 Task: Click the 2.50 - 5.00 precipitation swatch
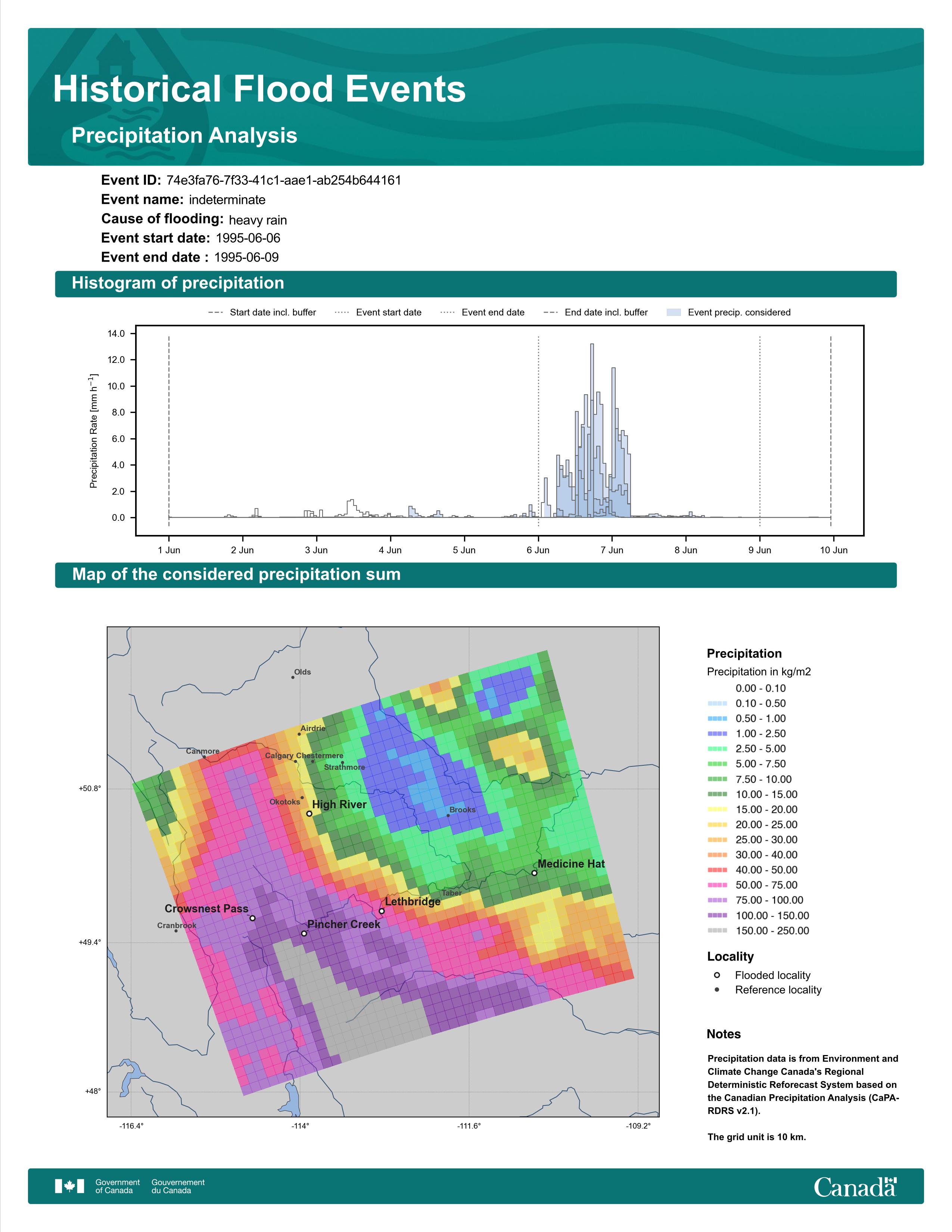718,749
